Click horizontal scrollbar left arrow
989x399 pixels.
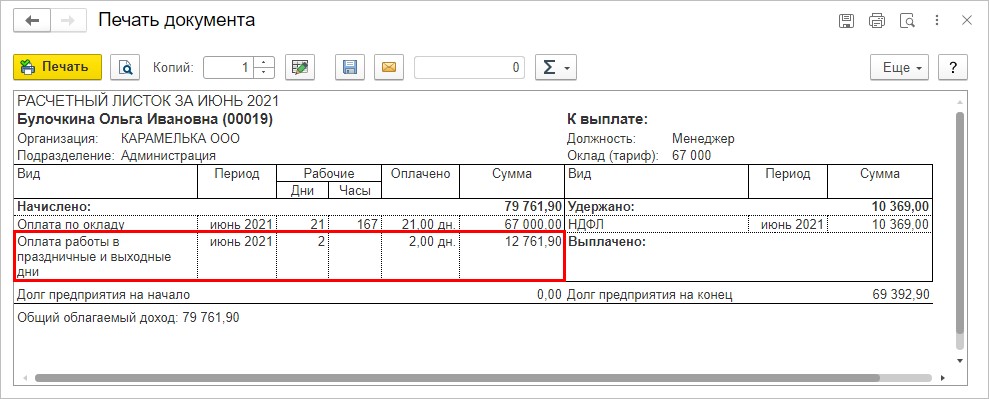point(25,378)
